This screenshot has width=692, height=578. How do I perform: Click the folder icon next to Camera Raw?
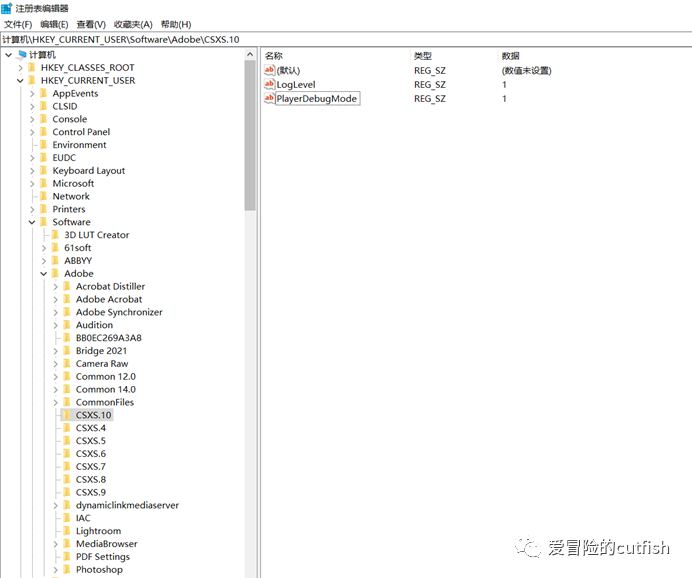click(67, 364)
